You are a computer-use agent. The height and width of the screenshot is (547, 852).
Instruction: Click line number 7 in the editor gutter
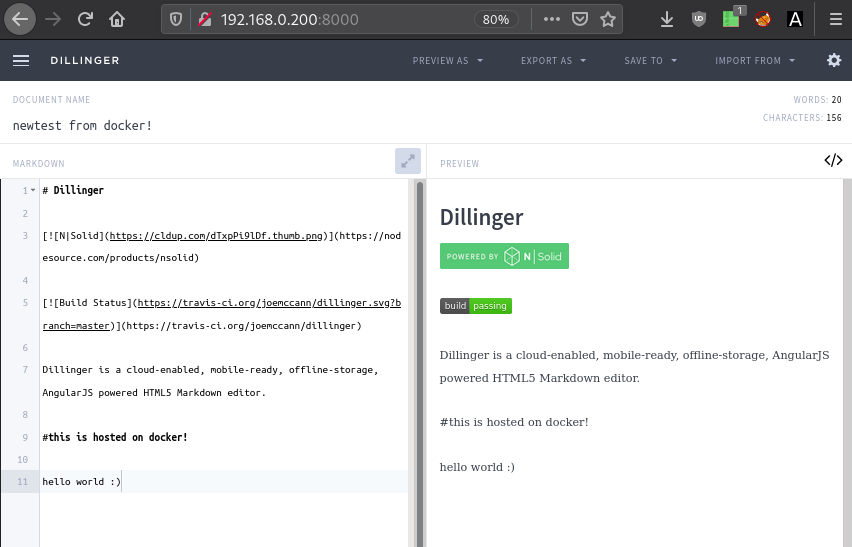click(x=25, y=370)
